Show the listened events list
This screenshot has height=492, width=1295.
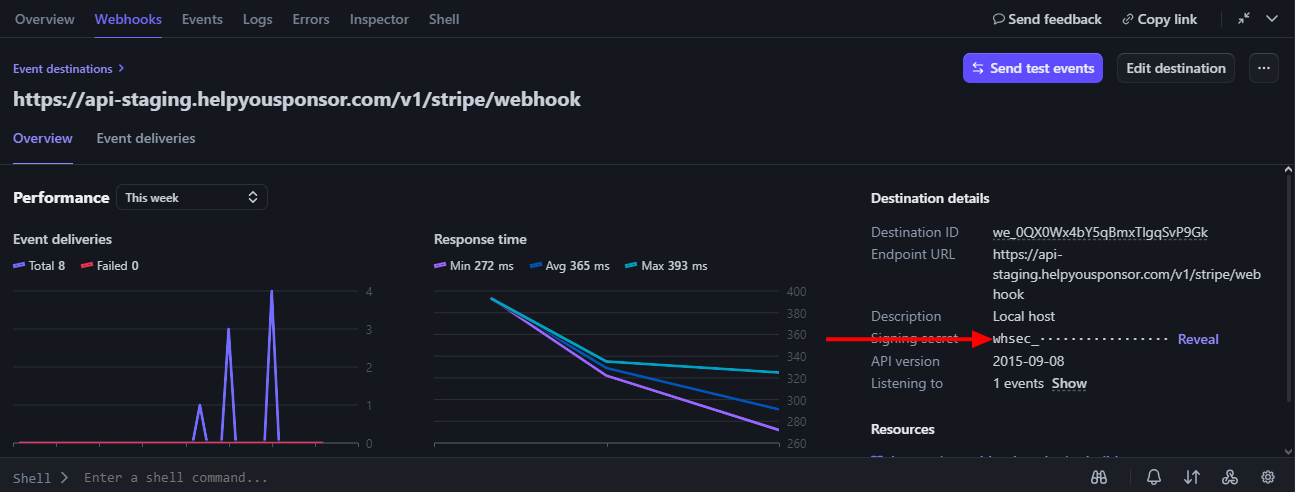pyautogui.click(x=1069, y=383)
